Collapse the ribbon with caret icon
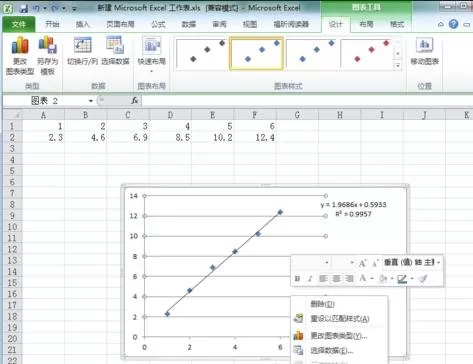This screenshot has width=473, height=364. point(441,24)
